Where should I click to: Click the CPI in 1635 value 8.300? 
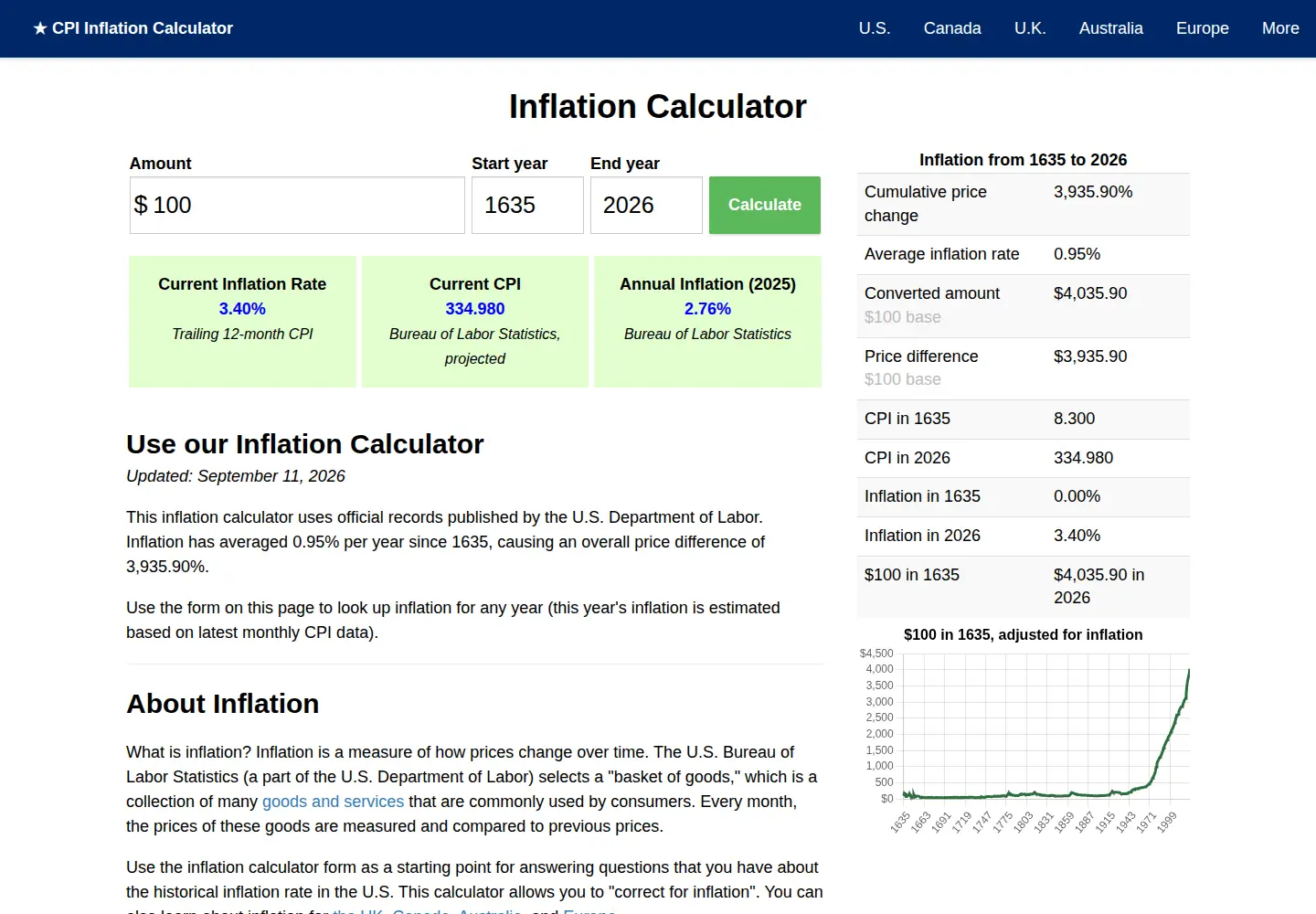(x=1074, y=419)
